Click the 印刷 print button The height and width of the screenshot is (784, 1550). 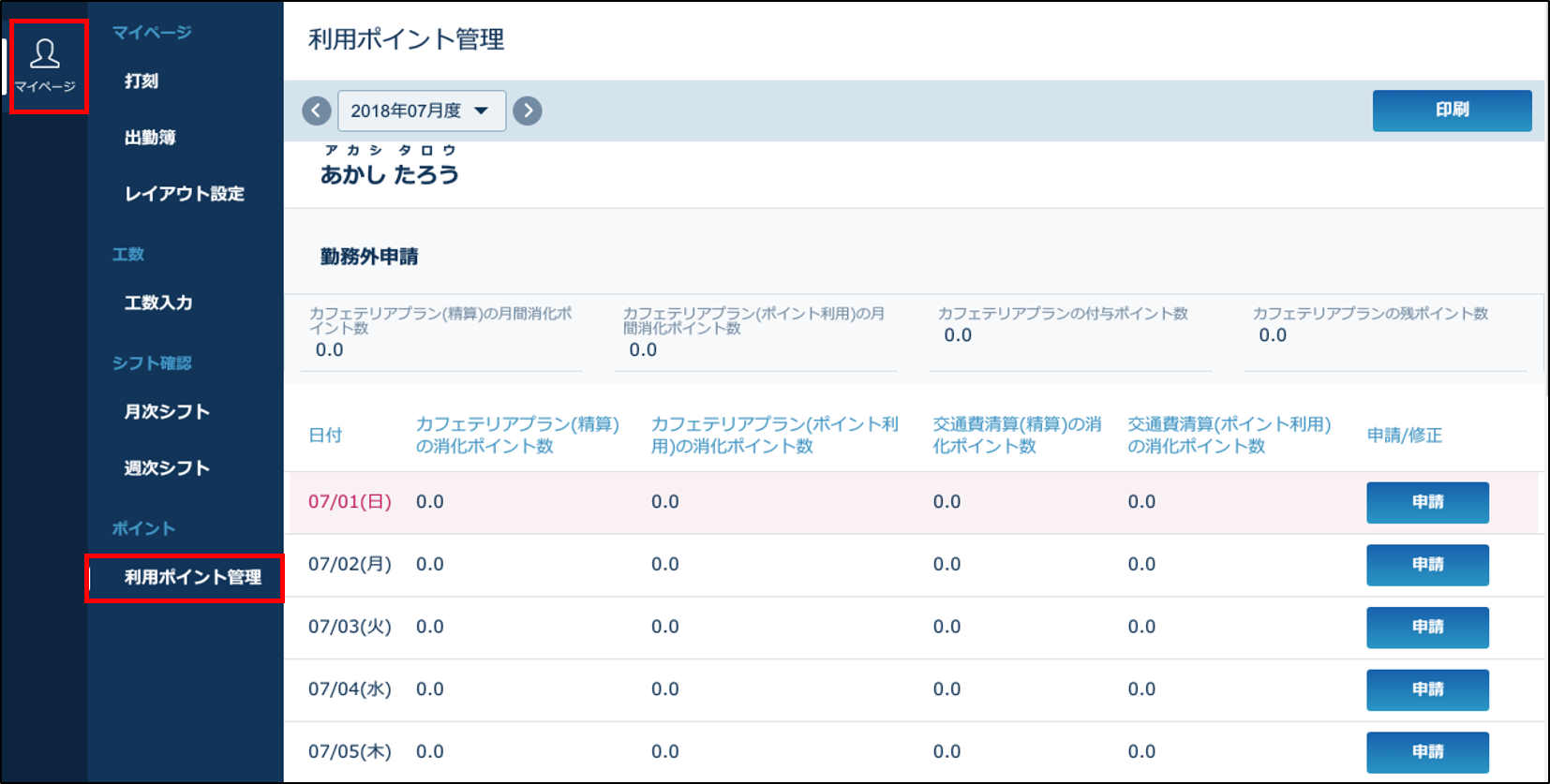[x=1452, y=111]
